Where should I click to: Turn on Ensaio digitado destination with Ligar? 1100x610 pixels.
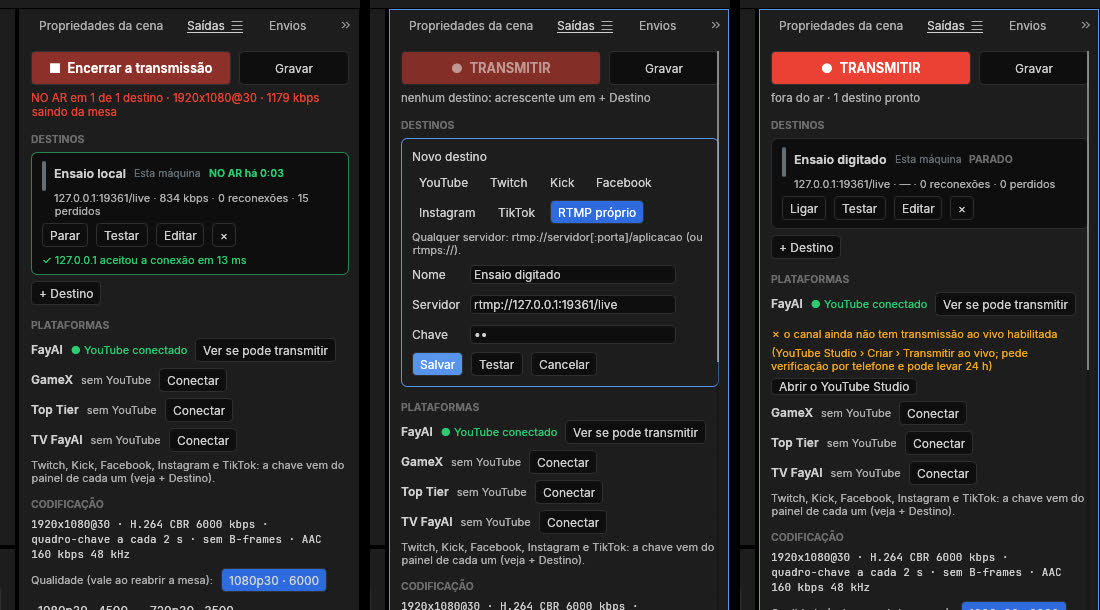804,209
